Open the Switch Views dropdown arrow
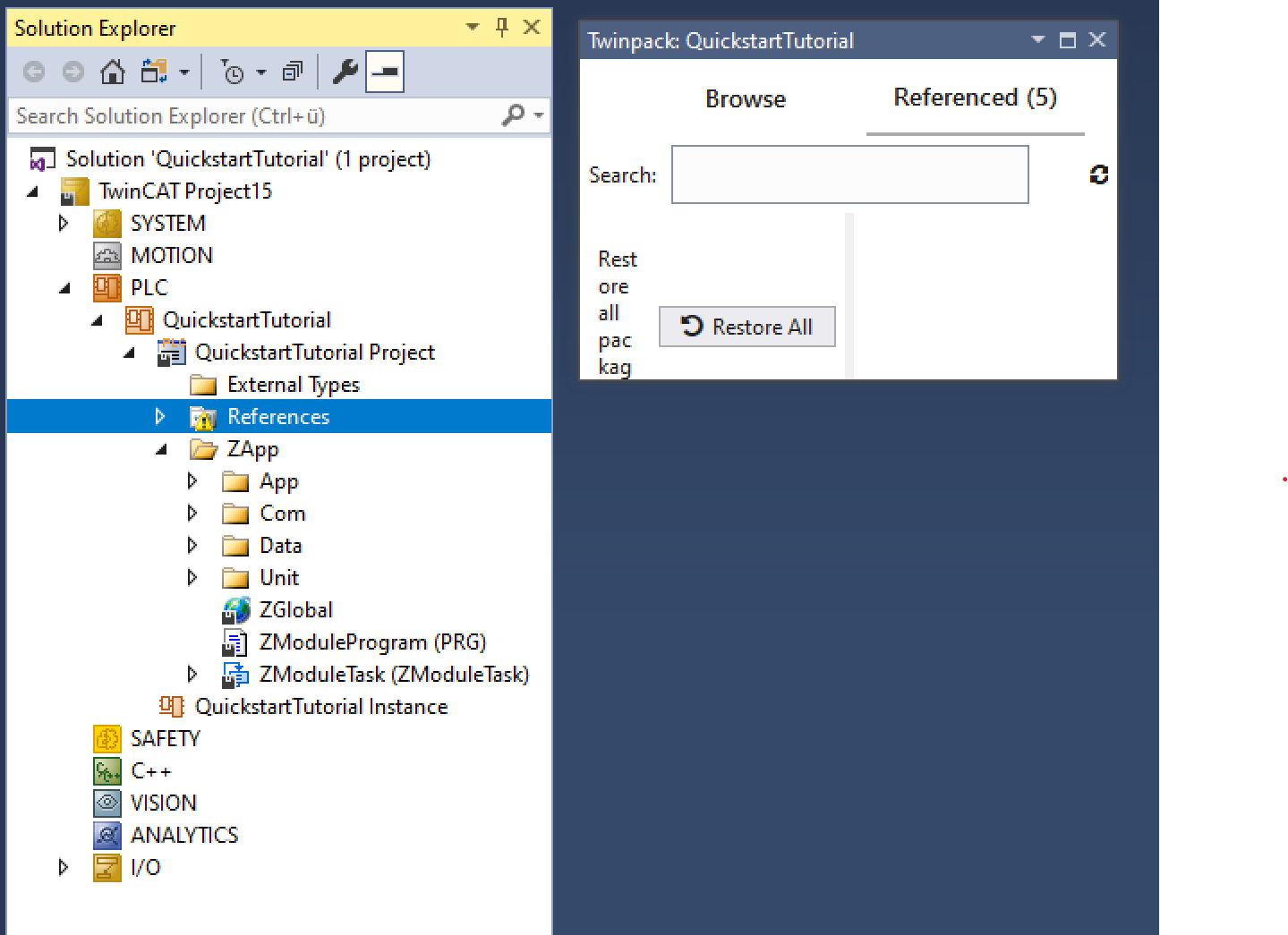This screenshot has height=935, width=1288. click(184, 72)
